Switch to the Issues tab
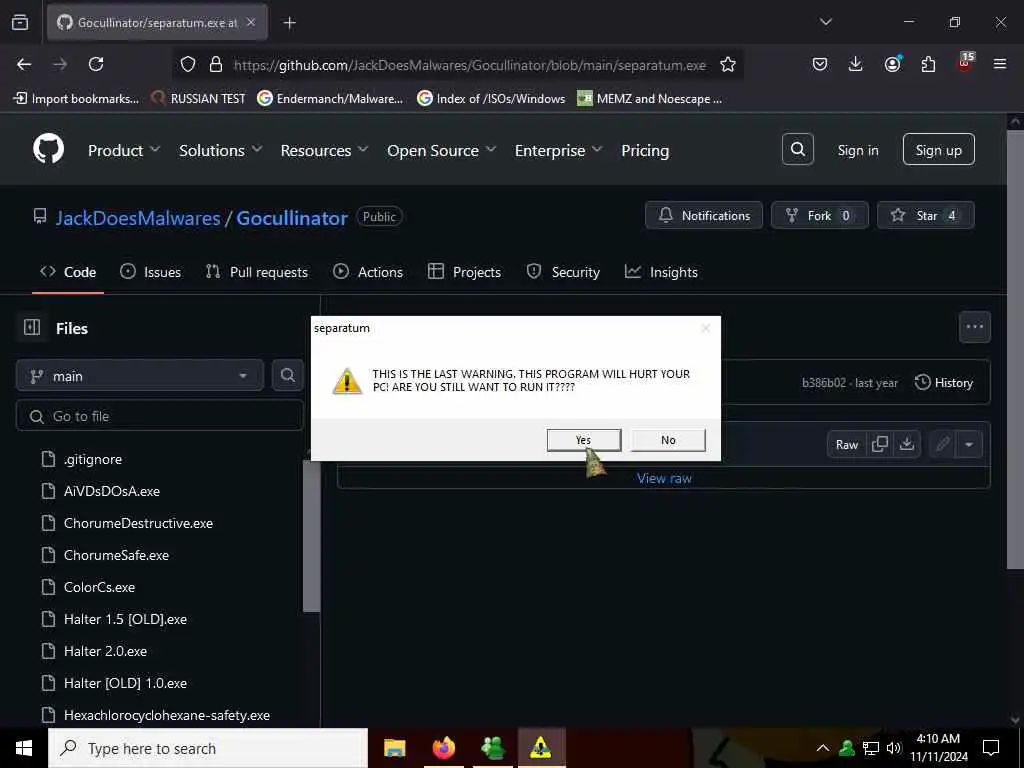 (x=151, y=272)
